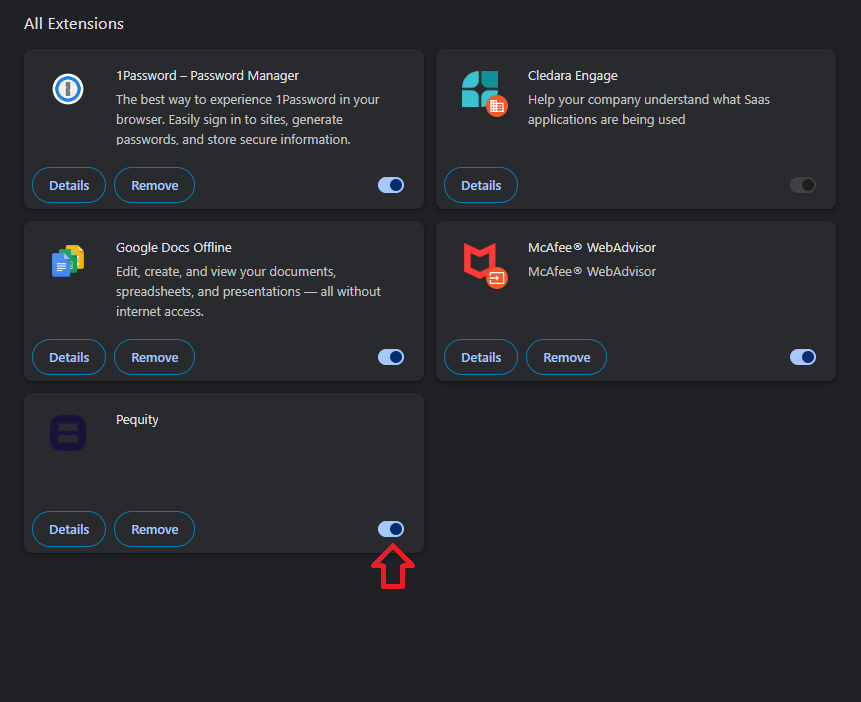Screen dimensions: 861x702
Task: Remove the 1Password extension
Action: click(x=154, y=185)
